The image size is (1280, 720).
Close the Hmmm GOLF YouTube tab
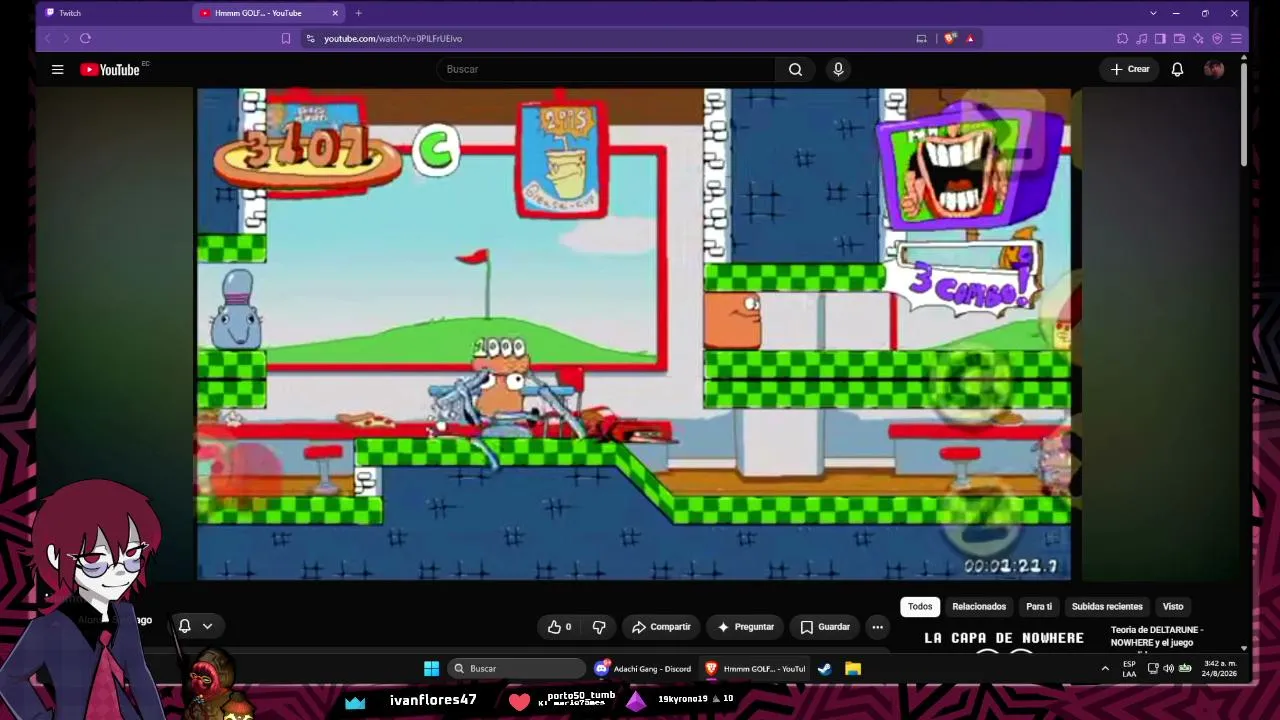335,13
